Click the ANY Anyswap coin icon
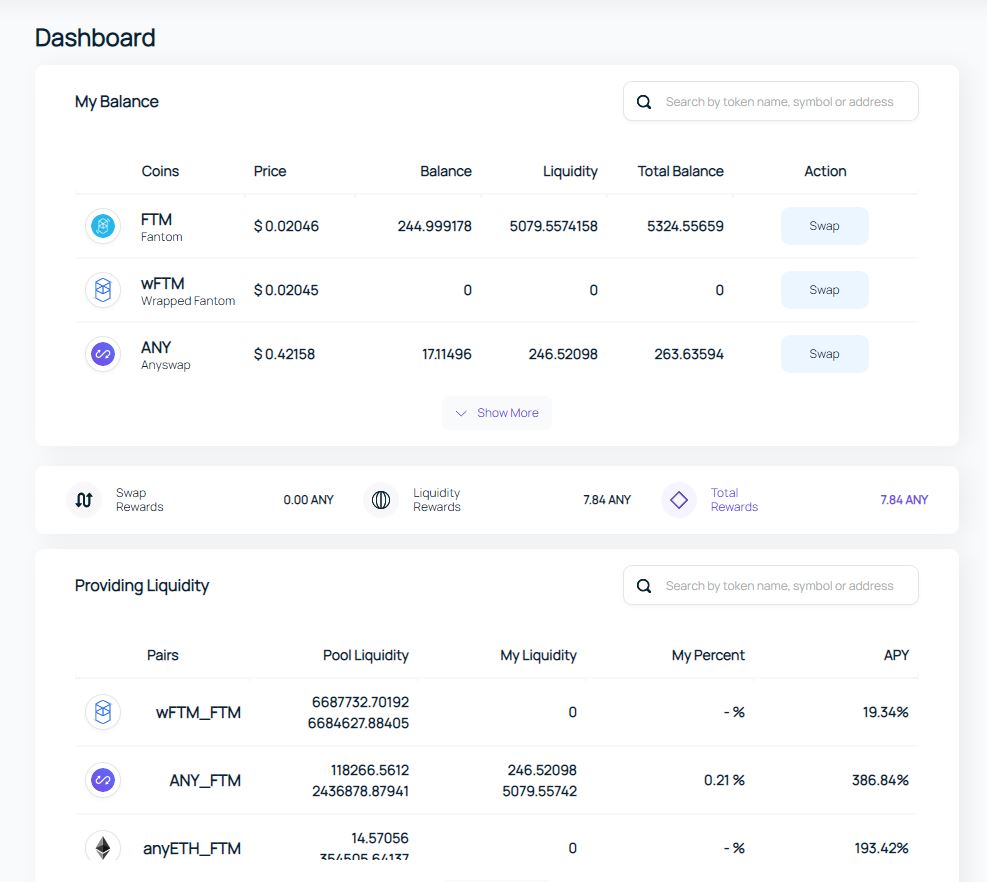987x882 pixels. pos(103,354)
